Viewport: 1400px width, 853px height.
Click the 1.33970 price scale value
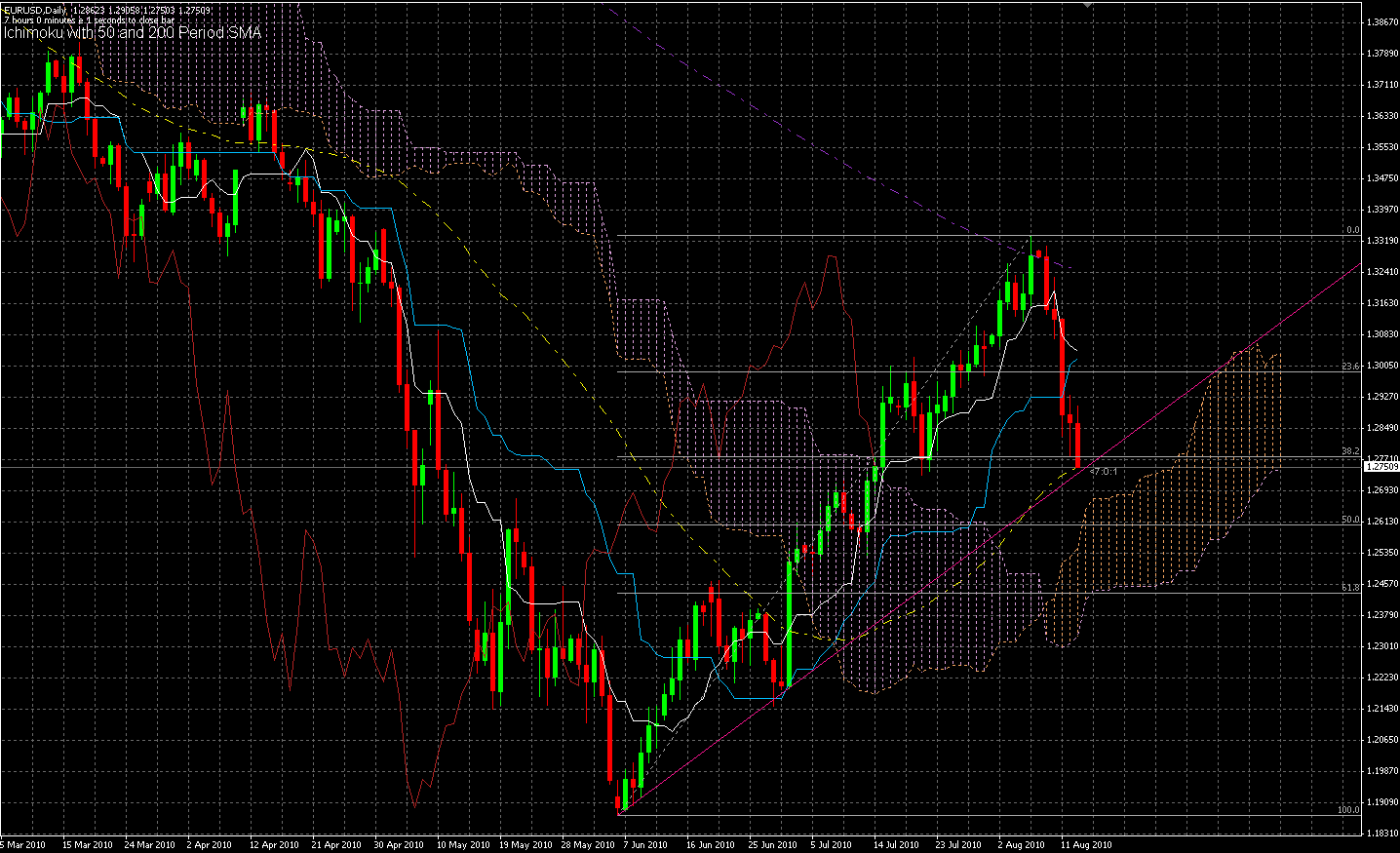click(1383, 210)
